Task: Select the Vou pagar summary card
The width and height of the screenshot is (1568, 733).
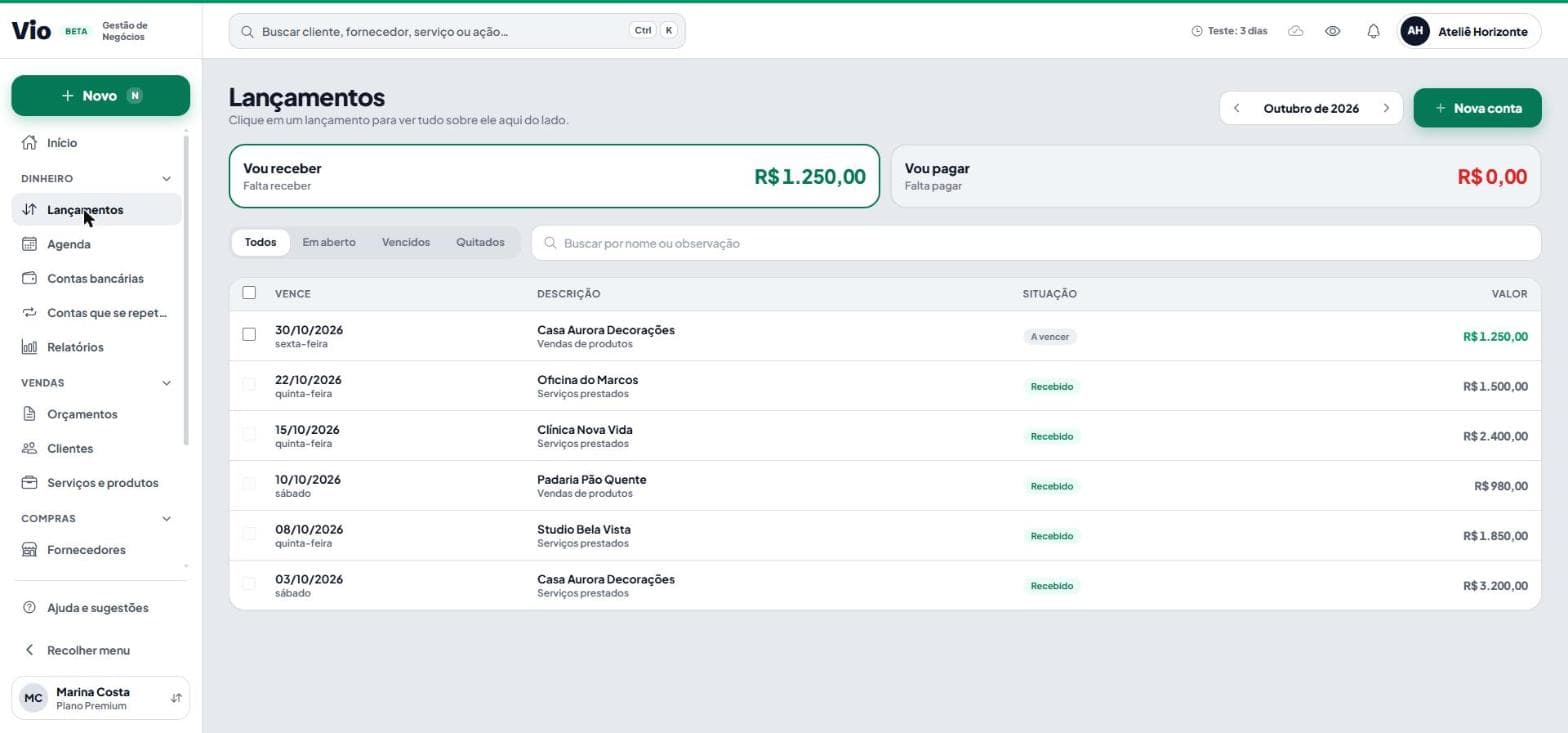Action: point(1215,176)
